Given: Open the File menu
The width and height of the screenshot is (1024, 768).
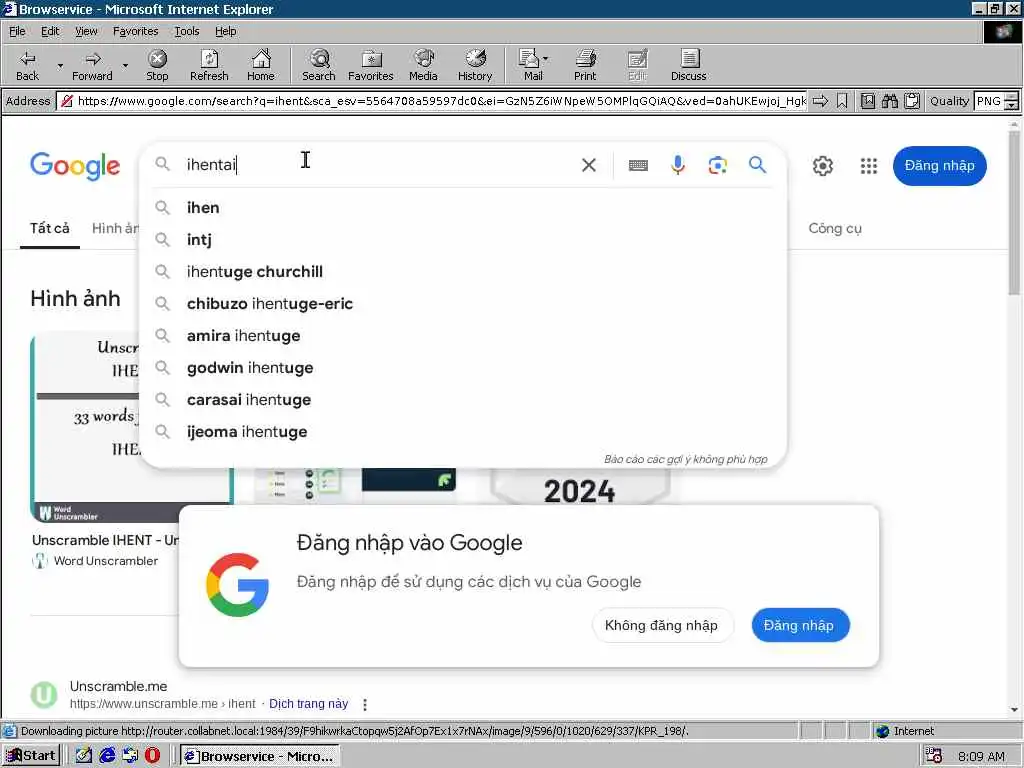Looking at the screenshot, I should pos(17,31).
